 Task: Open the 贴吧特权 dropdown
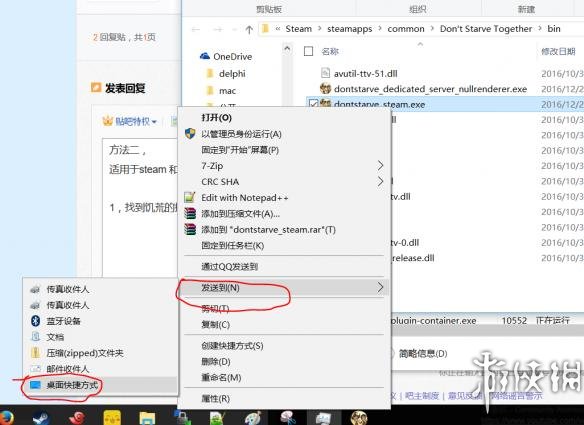point(130,121)
